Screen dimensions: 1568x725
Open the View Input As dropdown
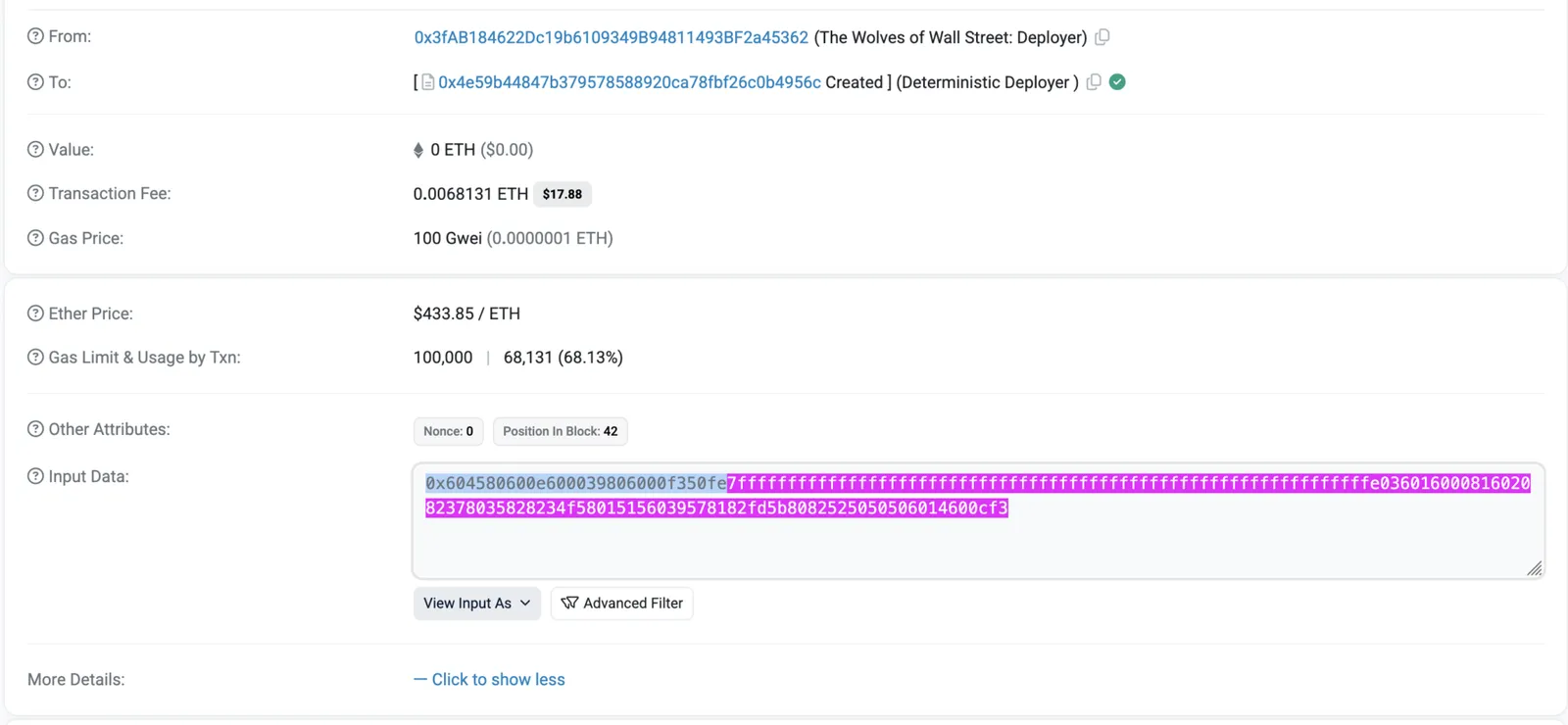[477, 604]
